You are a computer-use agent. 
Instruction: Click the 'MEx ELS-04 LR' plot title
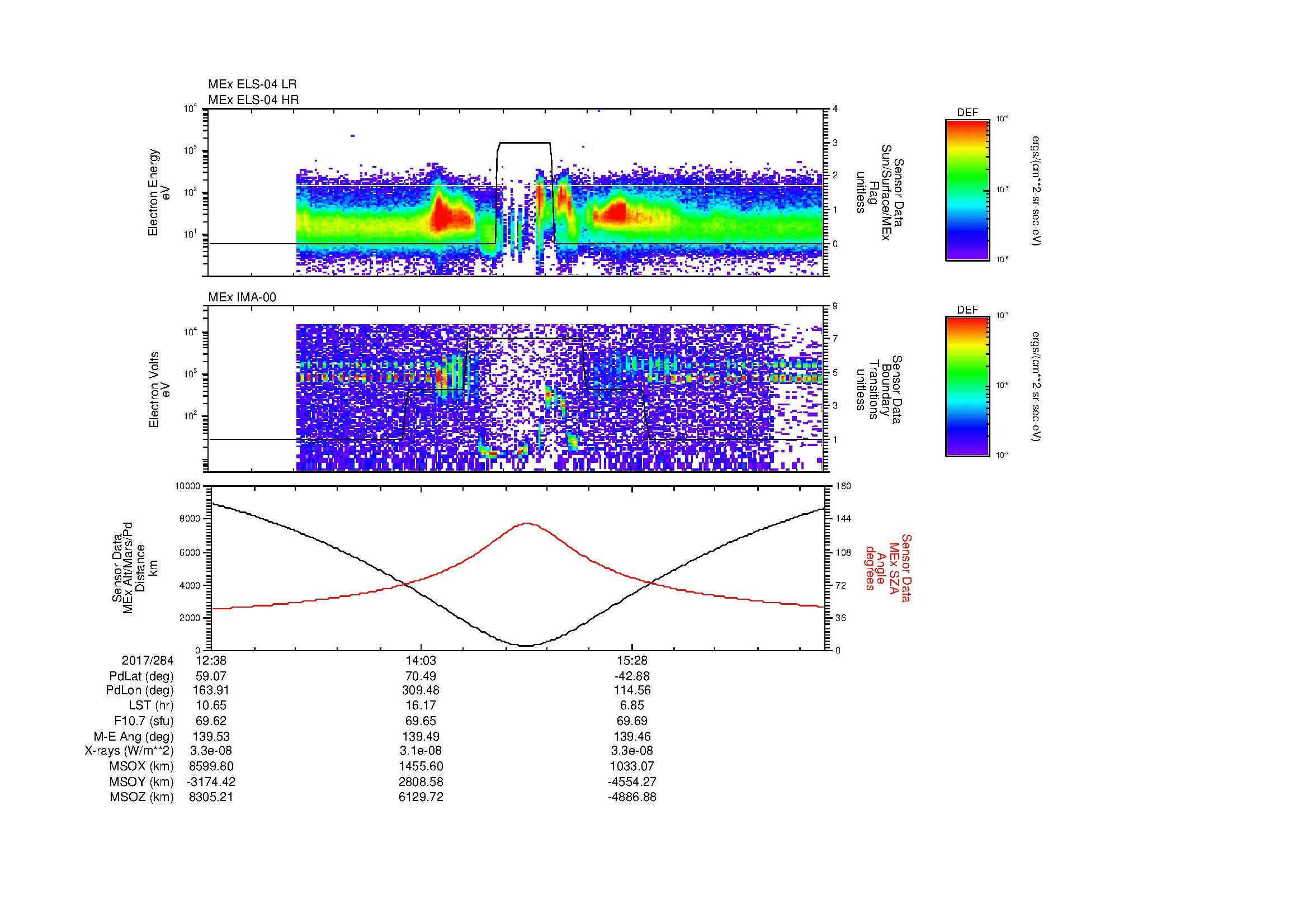pos(252,84)
